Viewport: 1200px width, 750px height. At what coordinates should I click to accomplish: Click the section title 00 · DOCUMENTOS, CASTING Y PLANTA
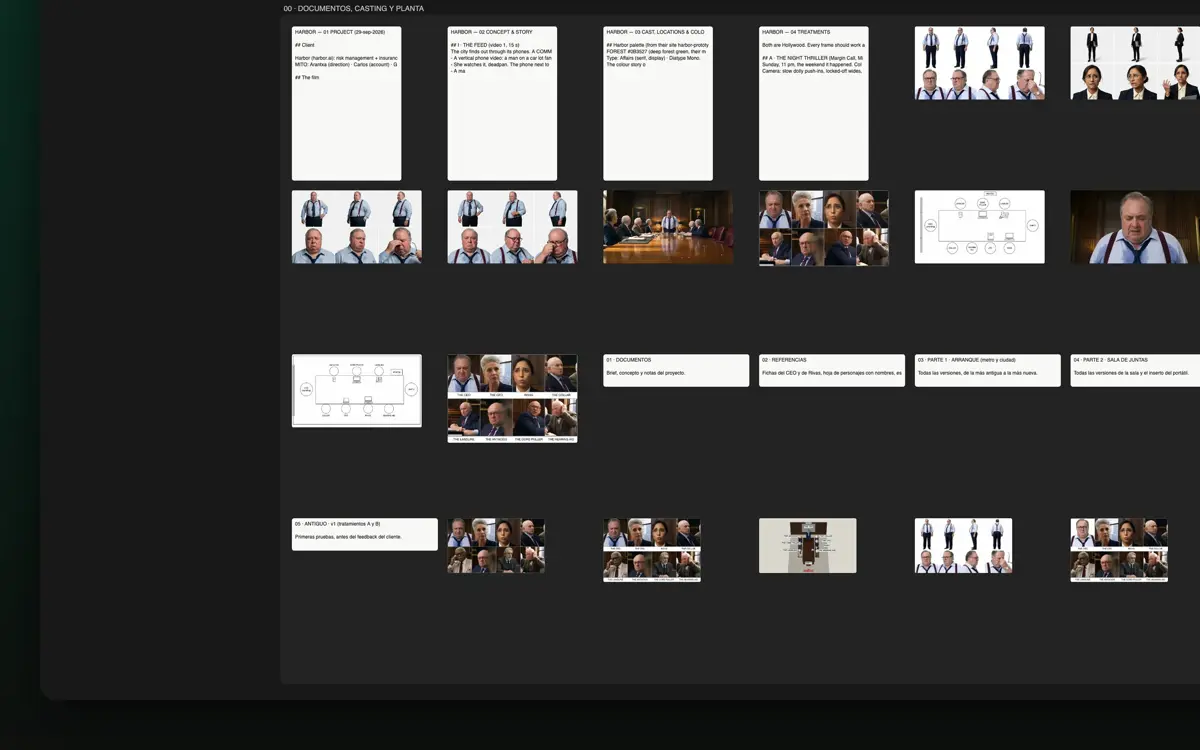pyautogui.click(x=354, y=9)
